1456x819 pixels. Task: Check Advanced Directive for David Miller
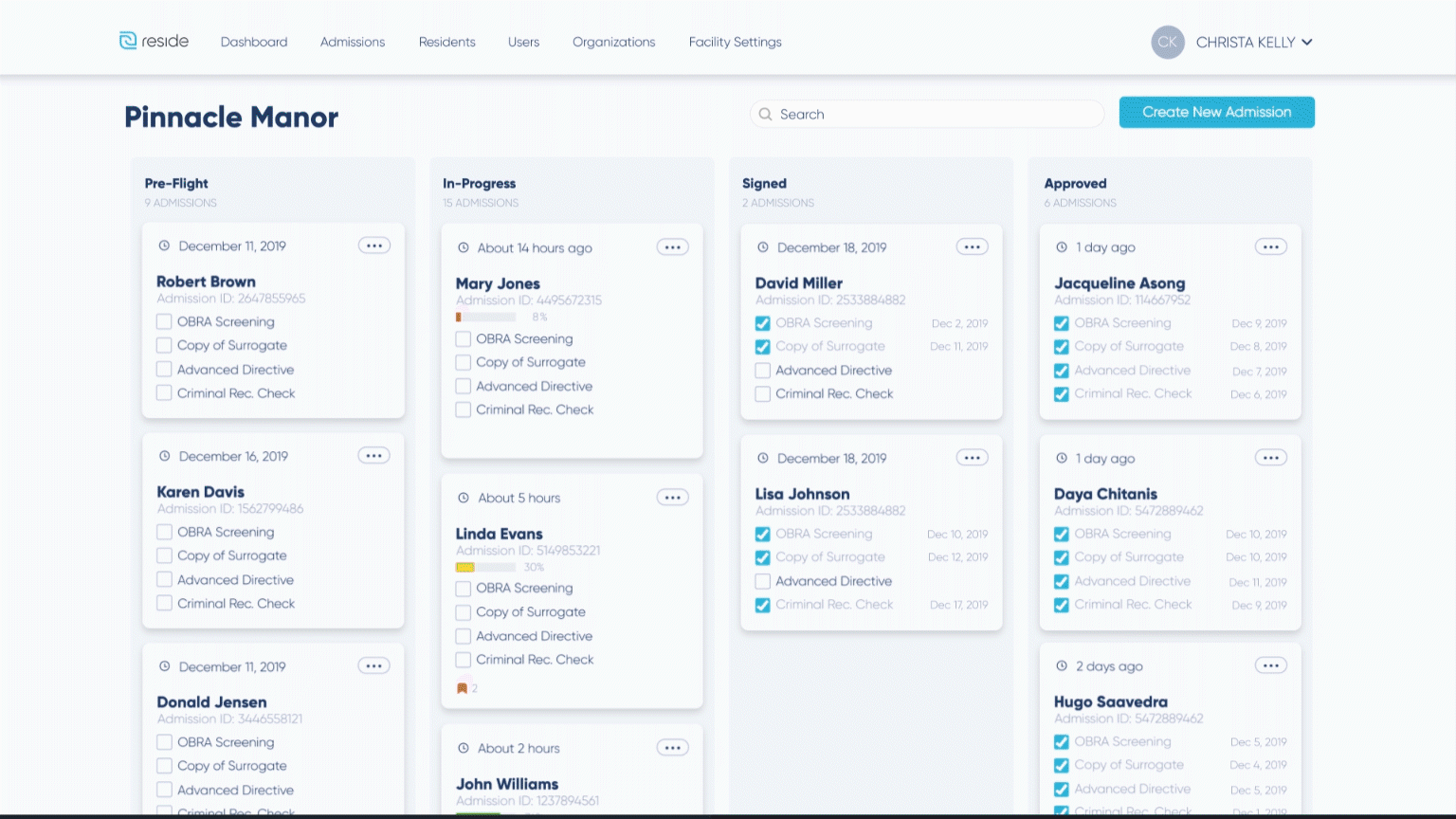point(762,371)
